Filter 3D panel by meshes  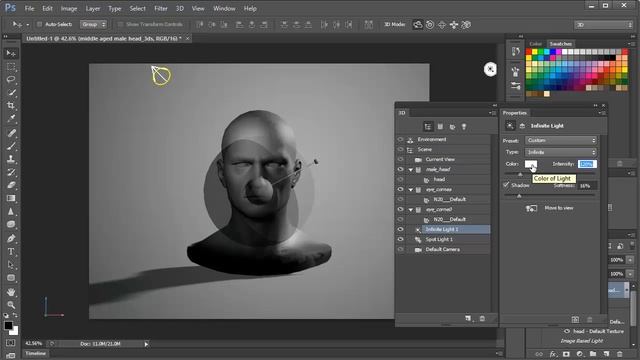click(440, 127)
